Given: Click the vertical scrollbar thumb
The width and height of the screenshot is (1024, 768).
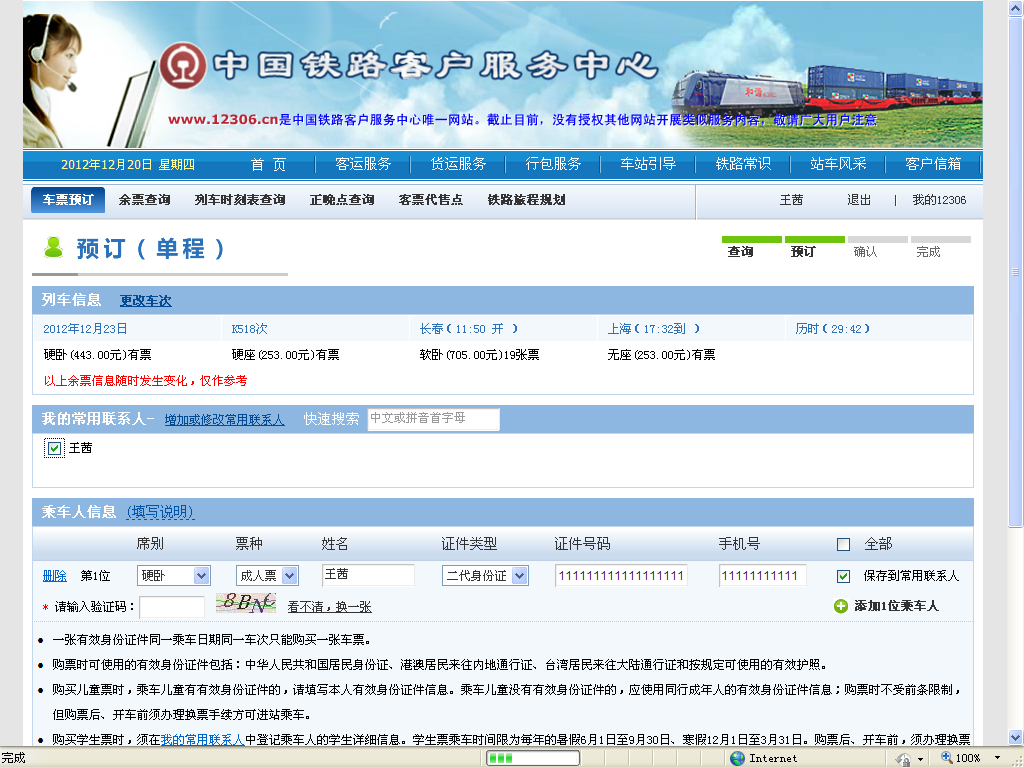Looking at the screenshot, I should (x=1016, y=272).
